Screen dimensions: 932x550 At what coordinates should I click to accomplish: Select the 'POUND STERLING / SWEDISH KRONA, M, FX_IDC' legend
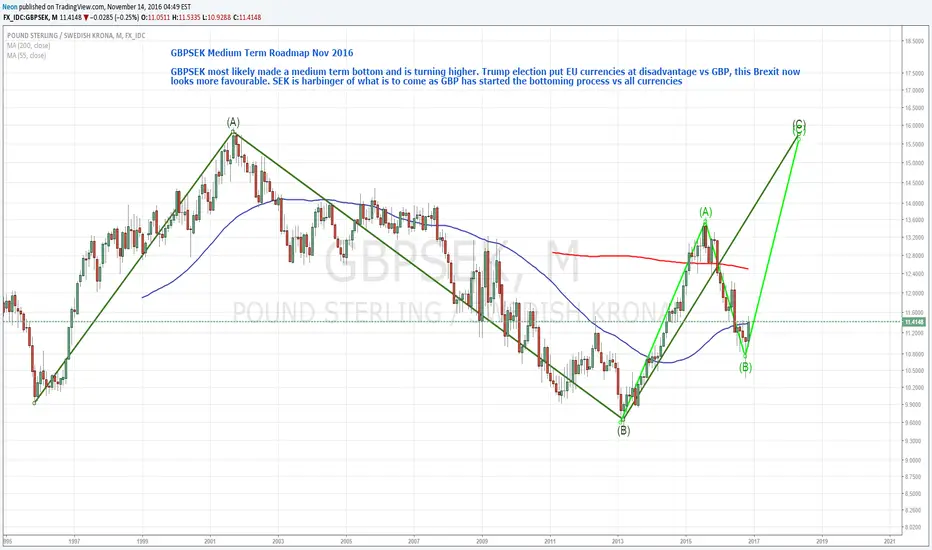[76, 36]
